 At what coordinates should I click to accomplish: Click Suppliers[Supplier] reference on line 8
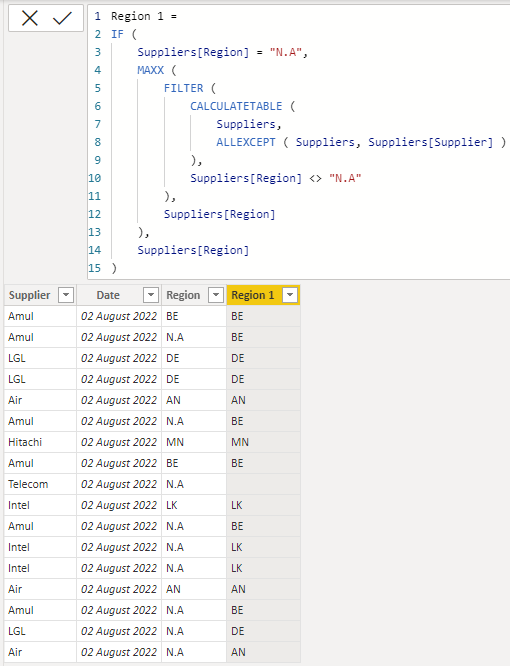click(x=431, y=142)
